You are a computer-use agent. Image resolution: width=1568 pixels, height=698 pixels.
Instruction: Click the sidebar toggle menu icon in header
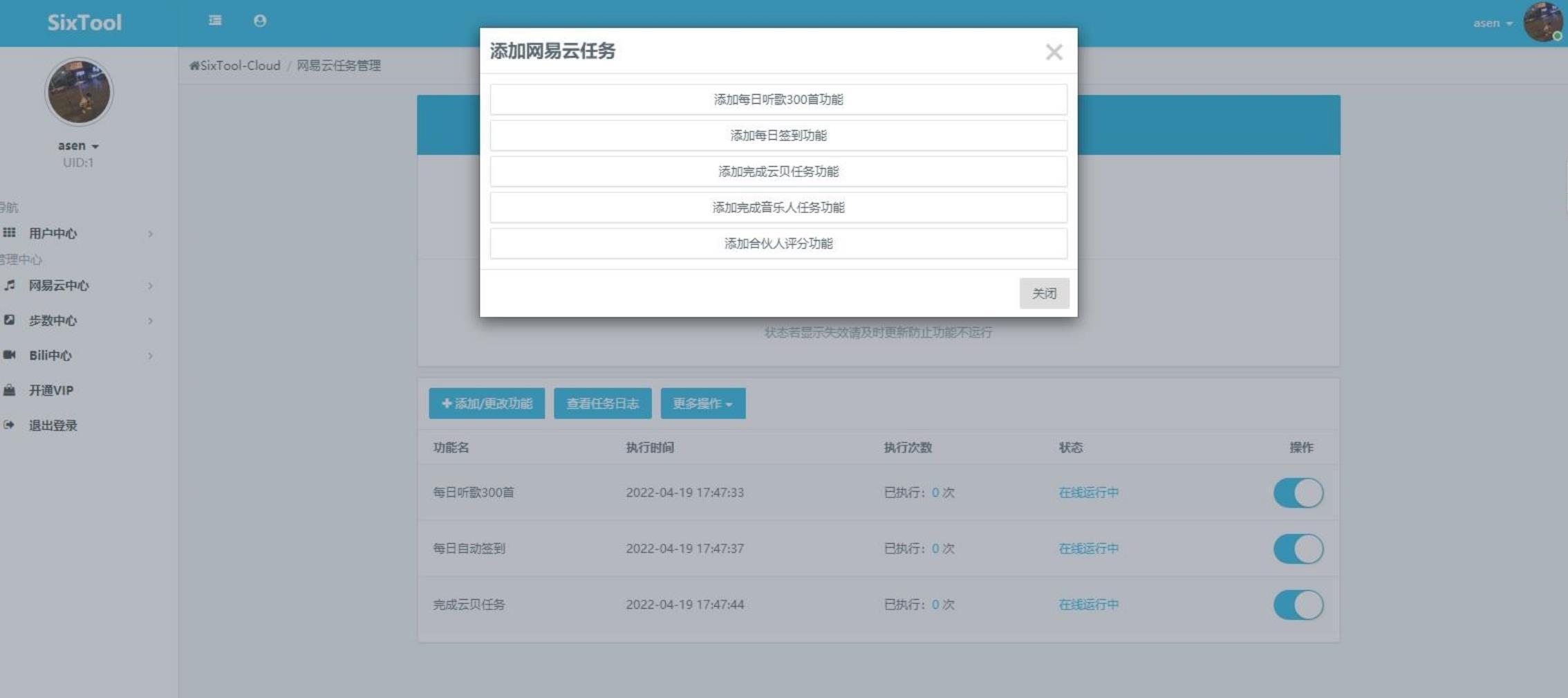215,21
